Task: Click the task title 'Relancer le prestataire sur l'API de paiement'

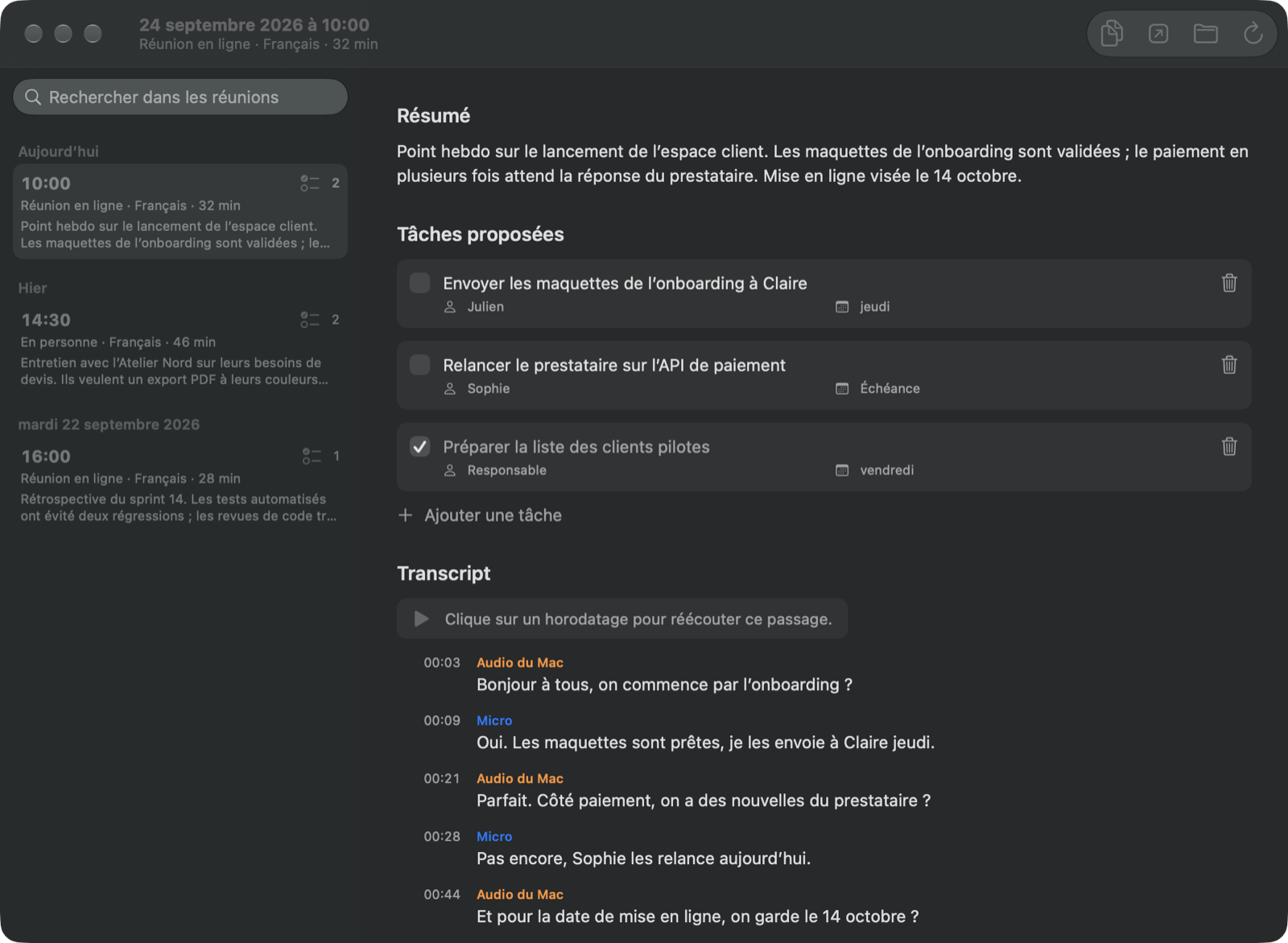Action: [x=614, y=366]
